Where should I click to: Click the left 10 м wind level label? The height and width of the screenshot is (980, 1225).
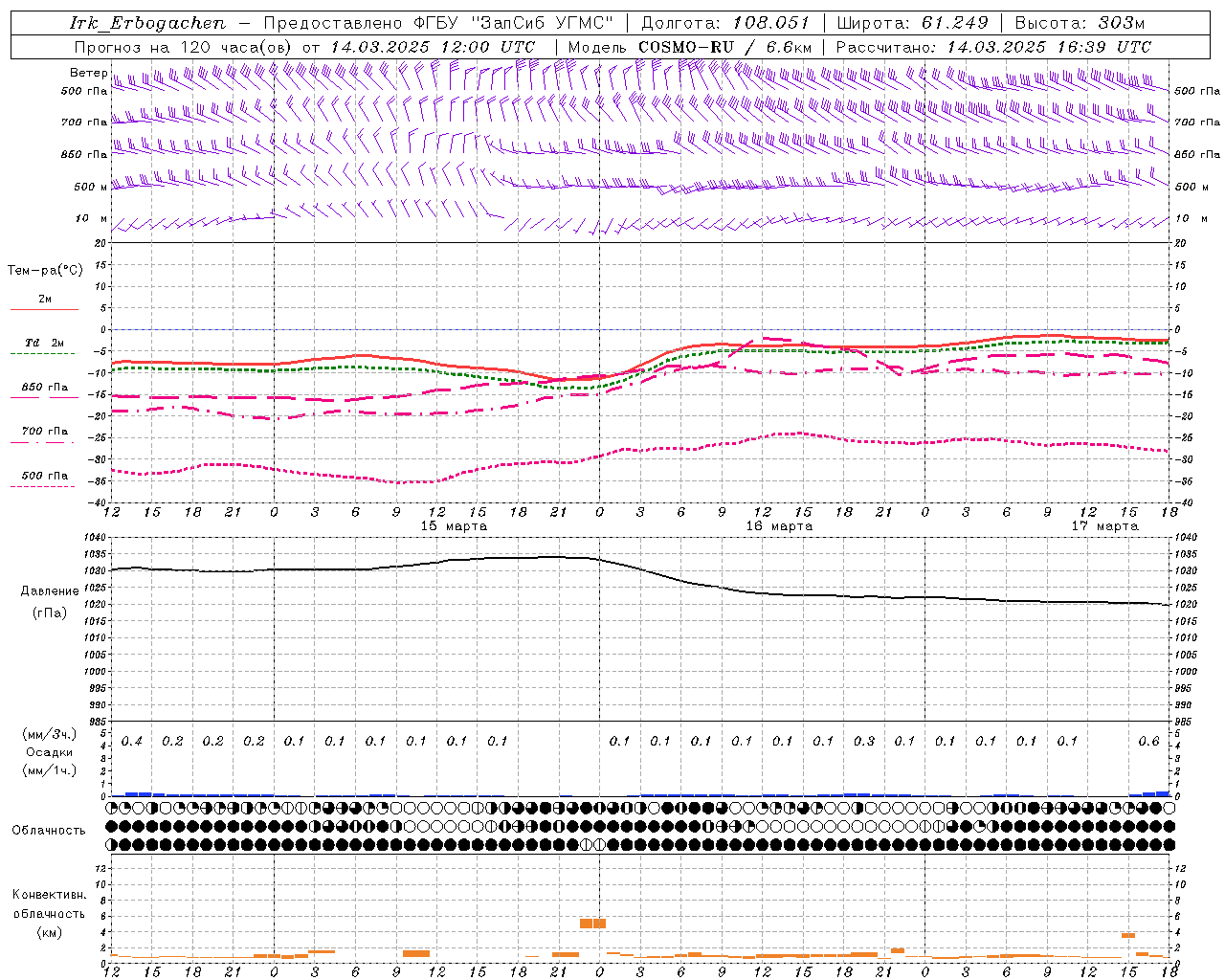click(x=92, y=218)
